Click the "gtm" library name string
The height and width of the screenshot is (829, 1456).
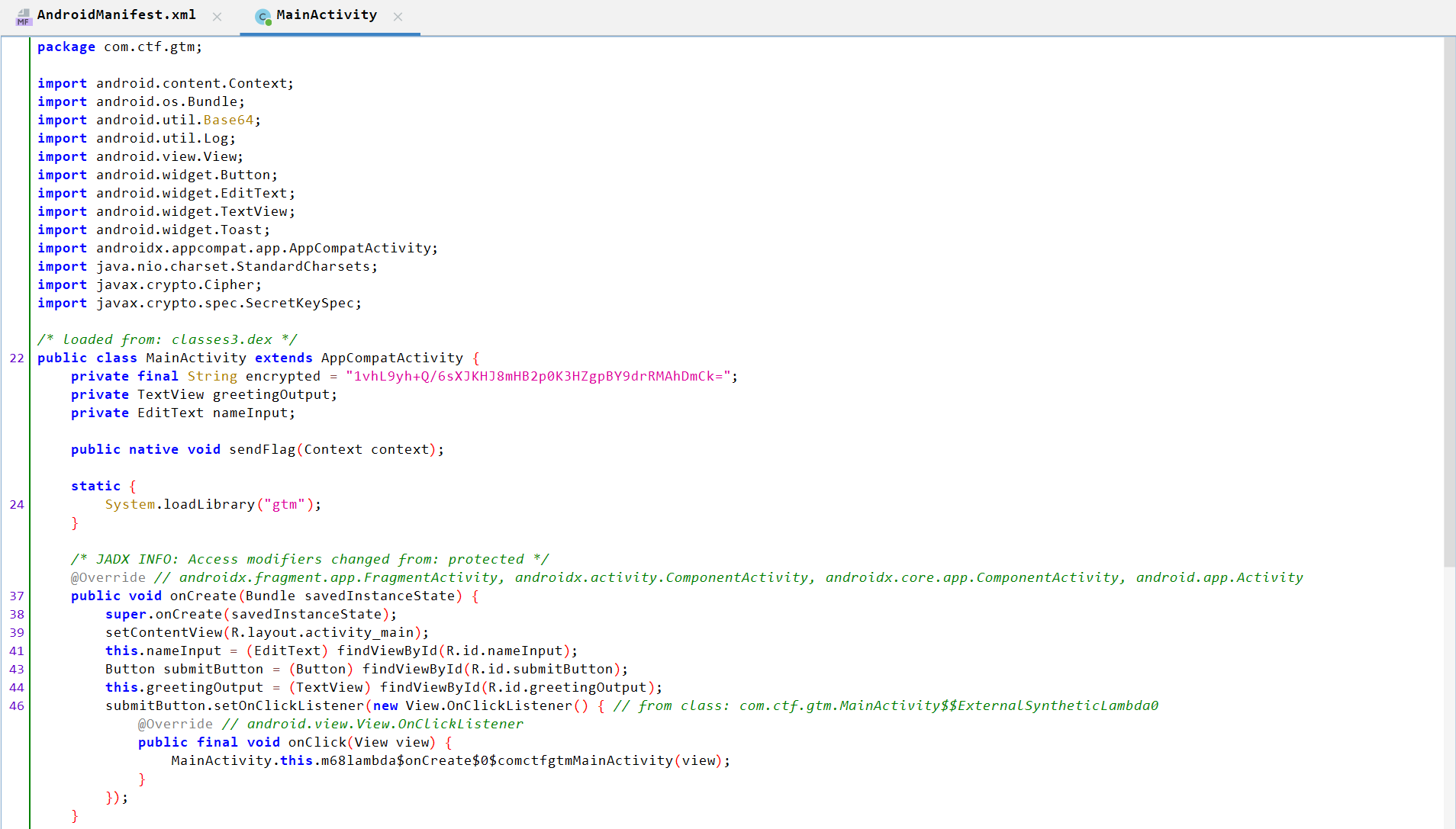[x=285, y=505]
